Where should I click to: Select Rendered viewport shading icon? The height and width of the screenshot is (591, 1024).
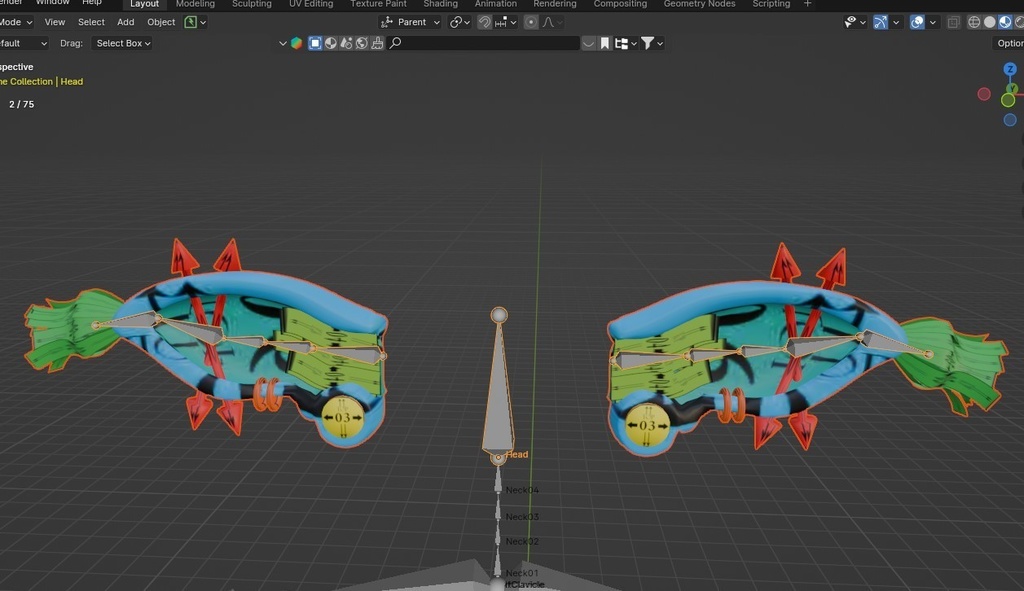pyautogui.click(x=1019, y=21)
